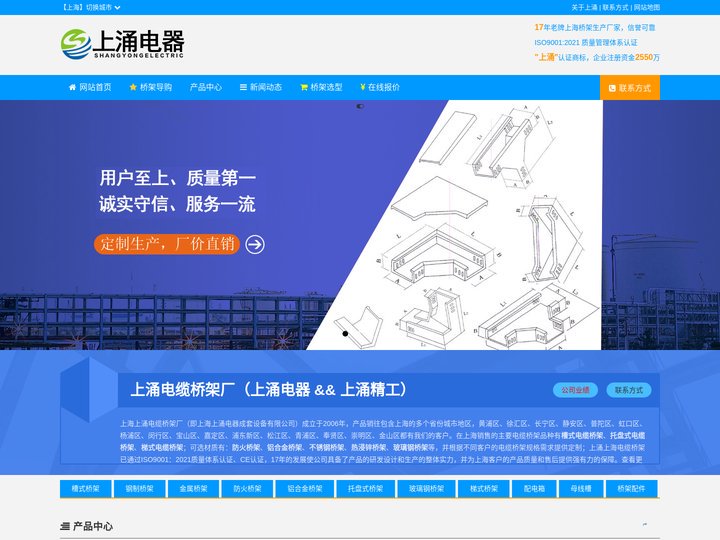The image size is (720, 540).
Task: Open the 切换城市 city dropdown
Action: pos(103,7)
